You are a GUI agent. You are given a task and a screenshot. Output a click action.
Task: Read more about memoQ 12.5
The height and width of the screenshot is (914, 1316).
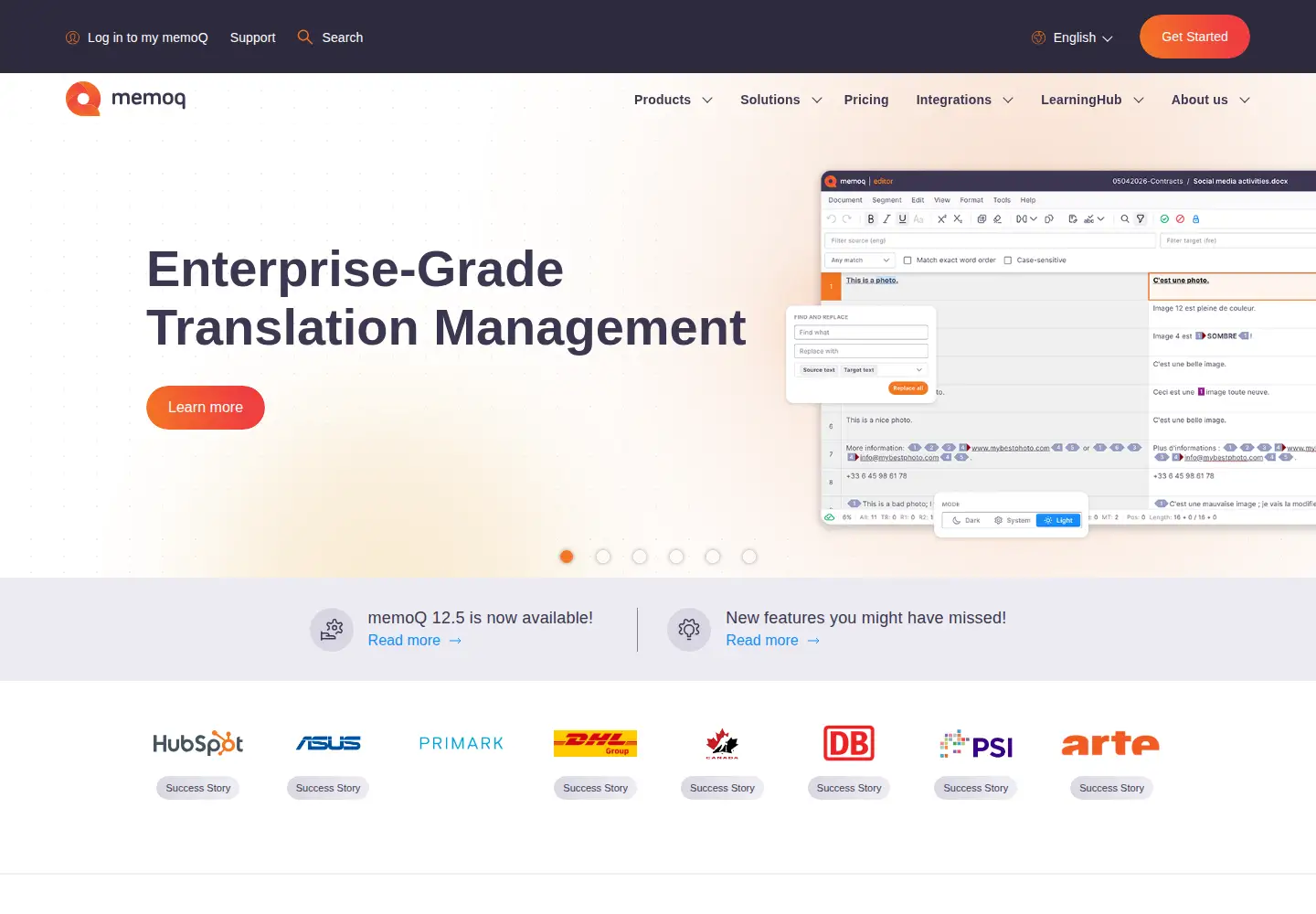(415, 641)
